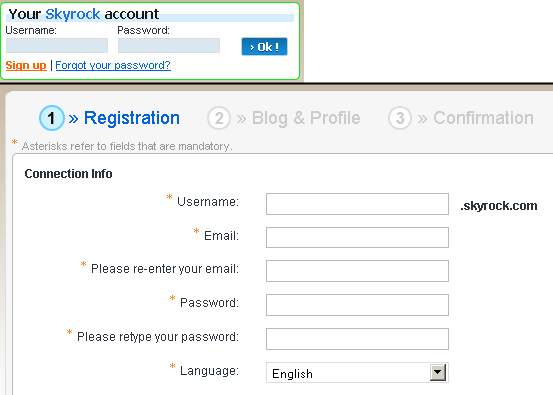
Task: Click the Skyrock text in account header
Action: pyautogui.click(x=73, y=14)
